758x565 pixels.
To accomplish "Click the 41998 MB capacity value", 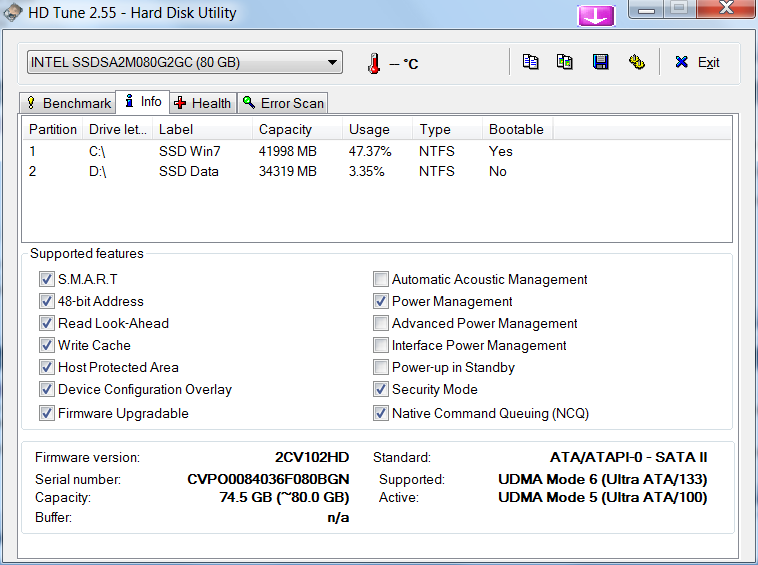I will click(x=288, y=151).
